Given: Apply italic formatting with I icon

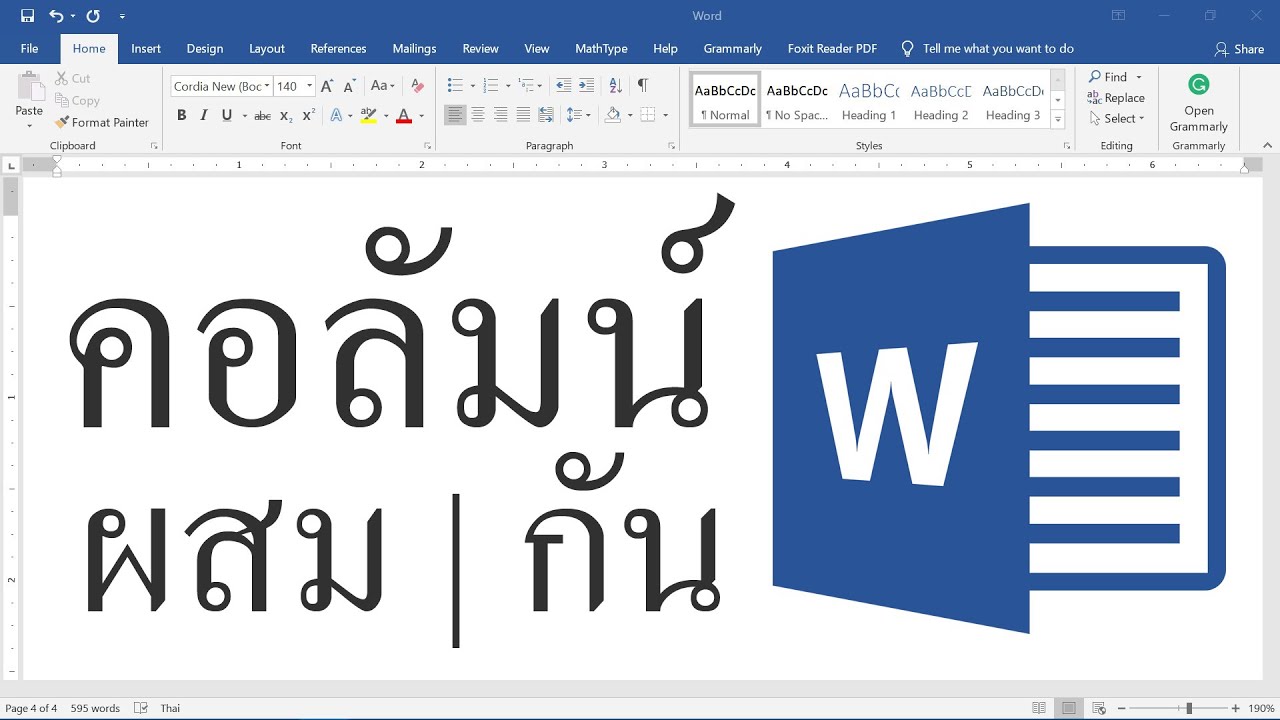Looking at the screenshot, I should coord(204,116).
